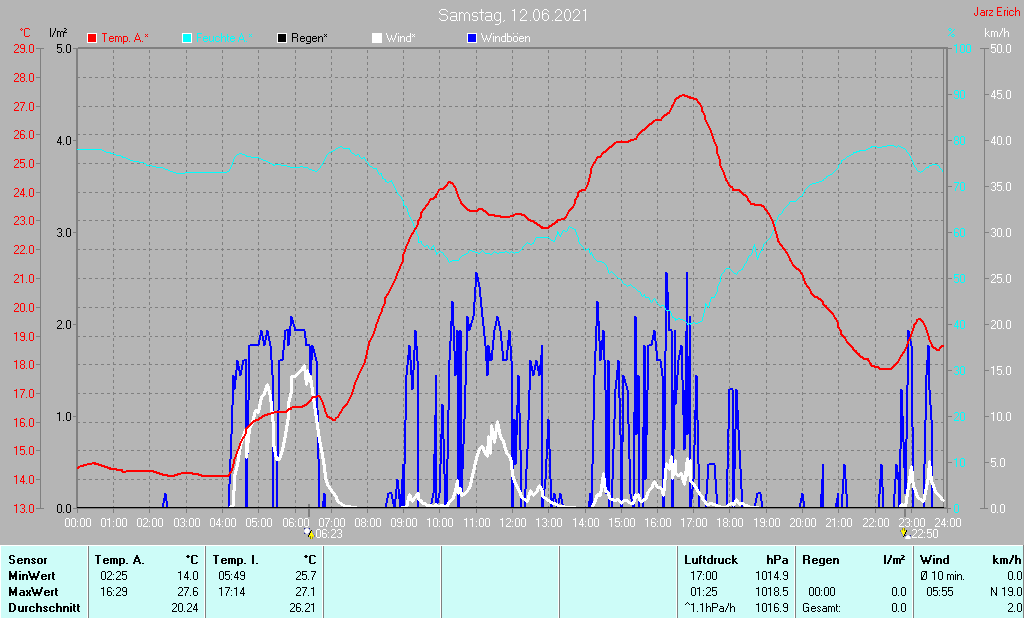Click the 18:00 time axis label
1024x618 pixels.
pyautogui.click(x=730, y=522)
